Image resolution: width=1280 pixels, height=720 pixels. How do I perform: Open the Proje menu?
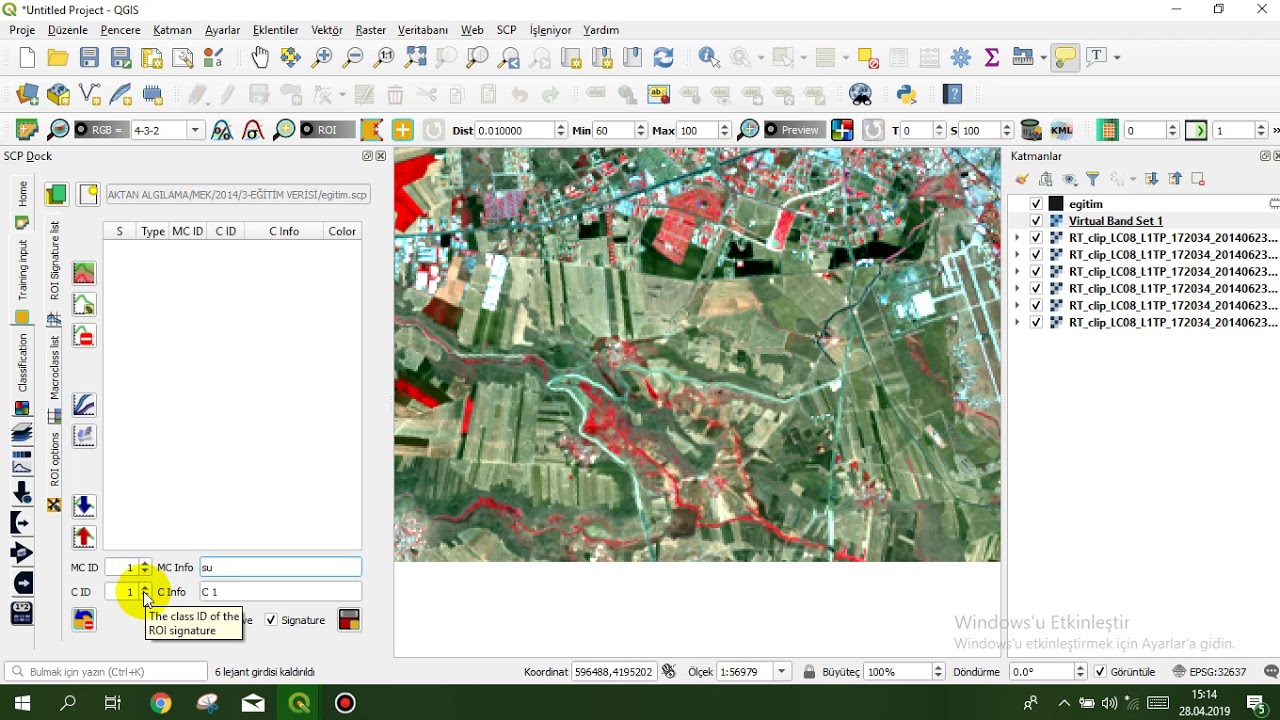tap(22, 30)
